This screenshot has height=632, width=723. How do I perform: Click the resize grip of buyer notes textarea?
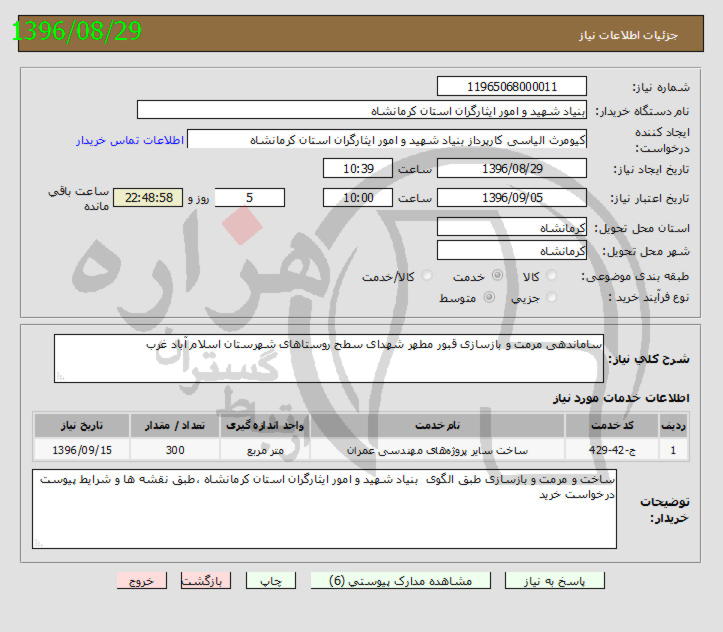point(38,543)
